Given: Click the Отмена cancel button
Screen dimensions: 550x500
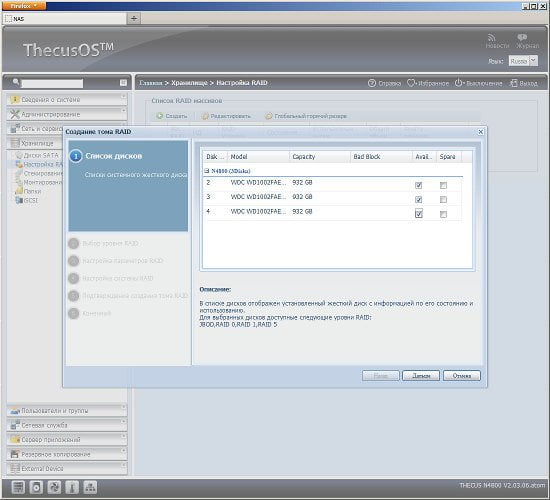Looking at the screenshot, I should (x=462, y=376).
